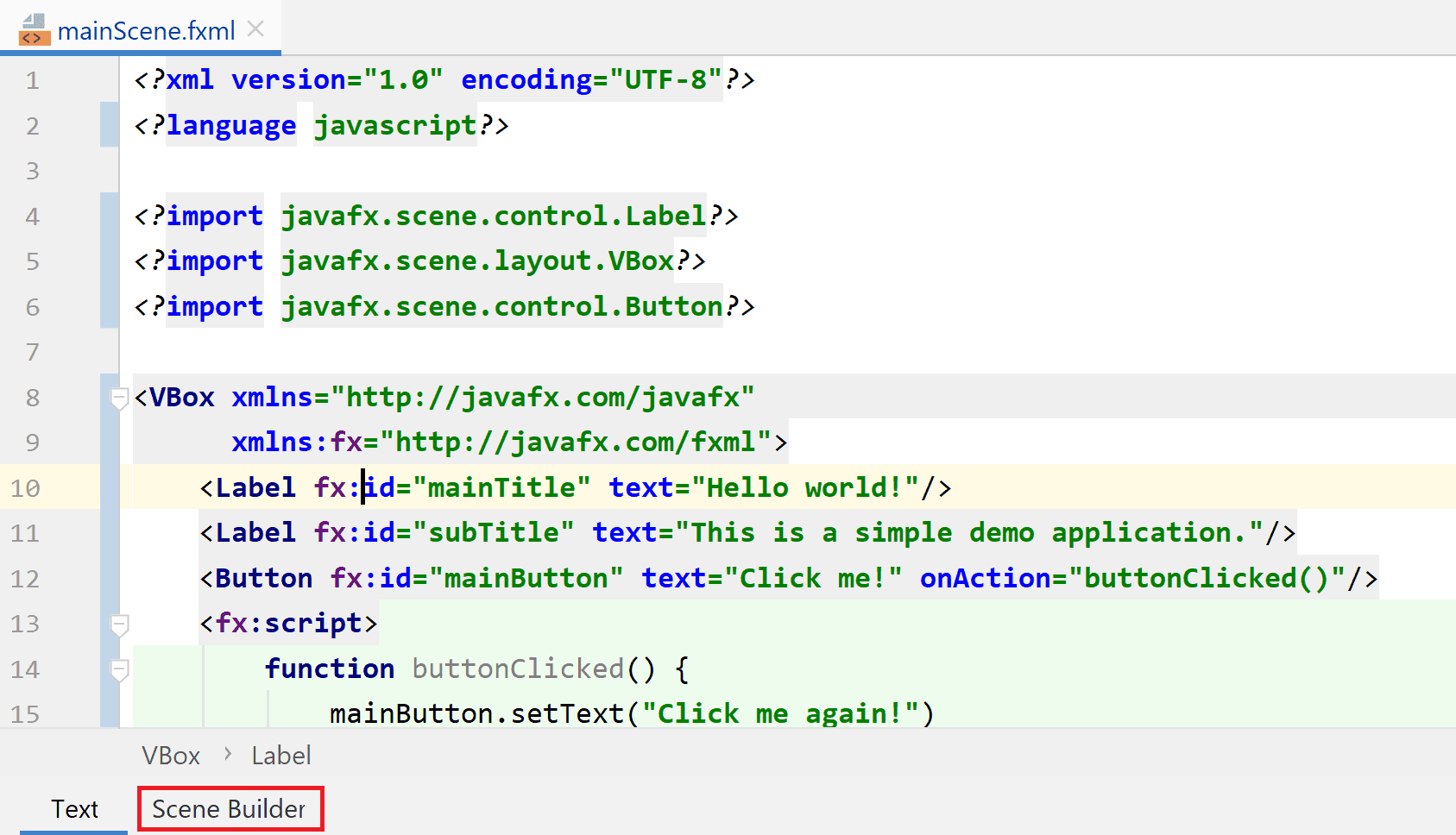Click the javascript language declaration
The width and height of the screenshot is (1456, 835).
coord(394,126)
